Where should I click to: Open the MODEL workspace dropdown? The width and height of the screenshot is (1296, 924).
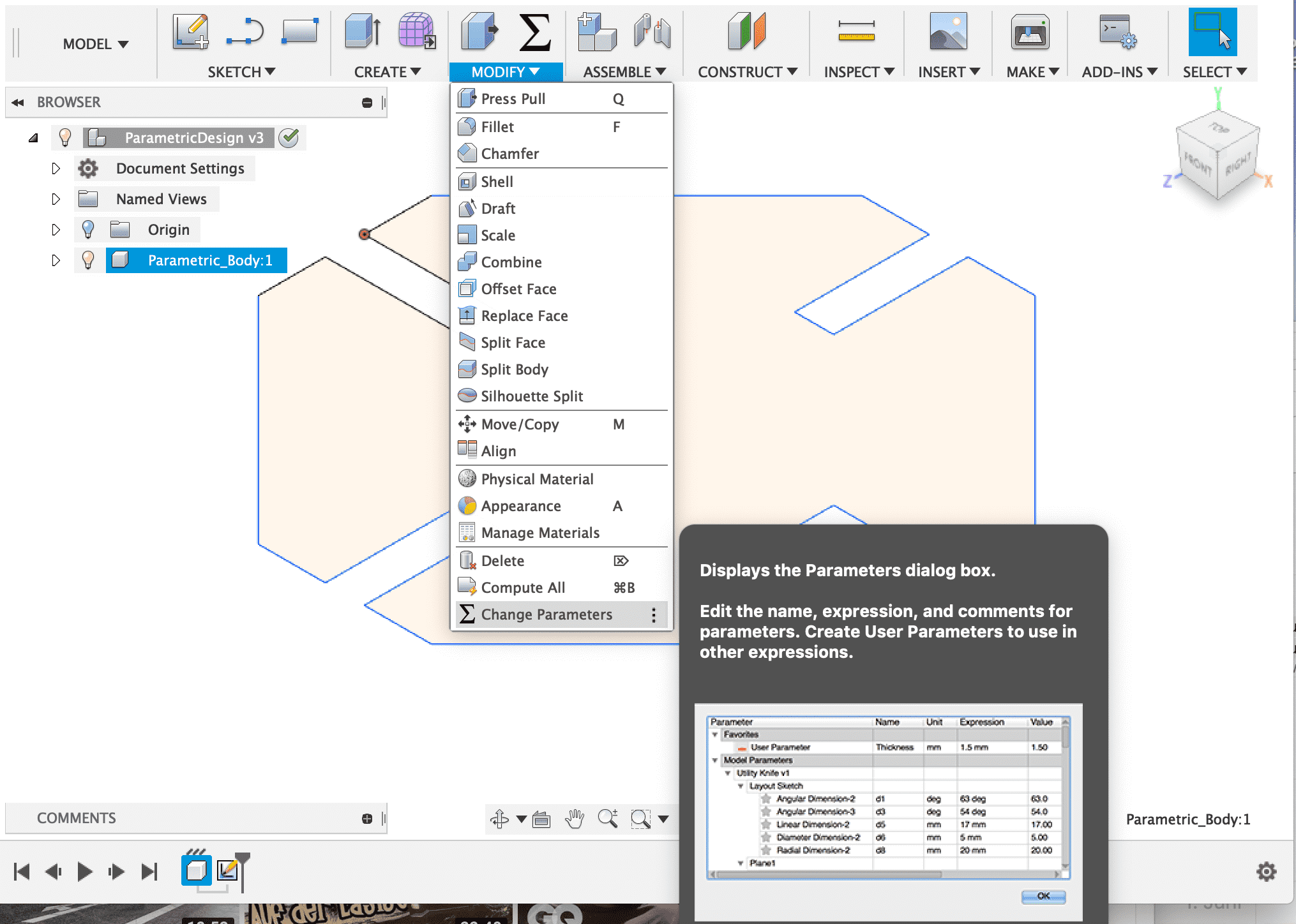click(95, 44)
